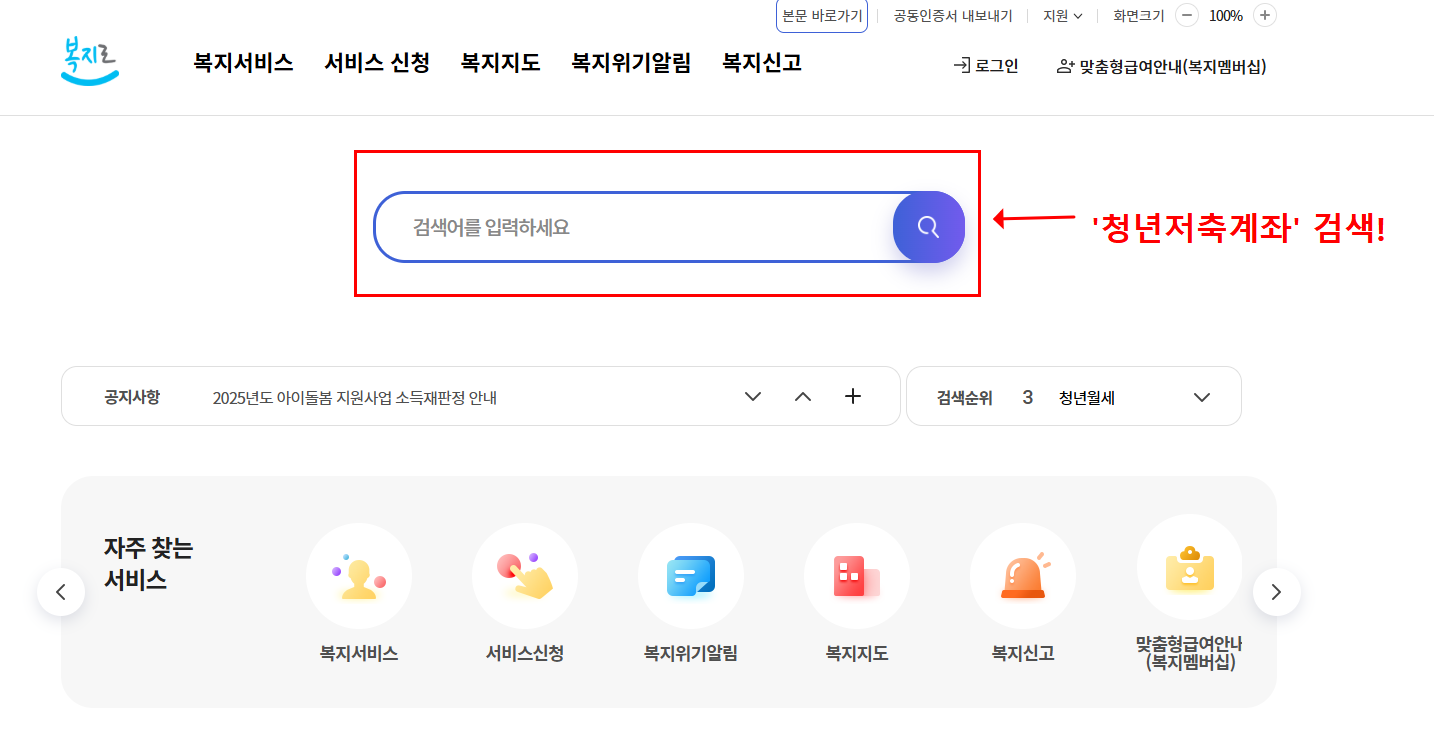Select the 복지지도 building icon
This screenshot has width=1434, height=756.
(x=856, y=575)
